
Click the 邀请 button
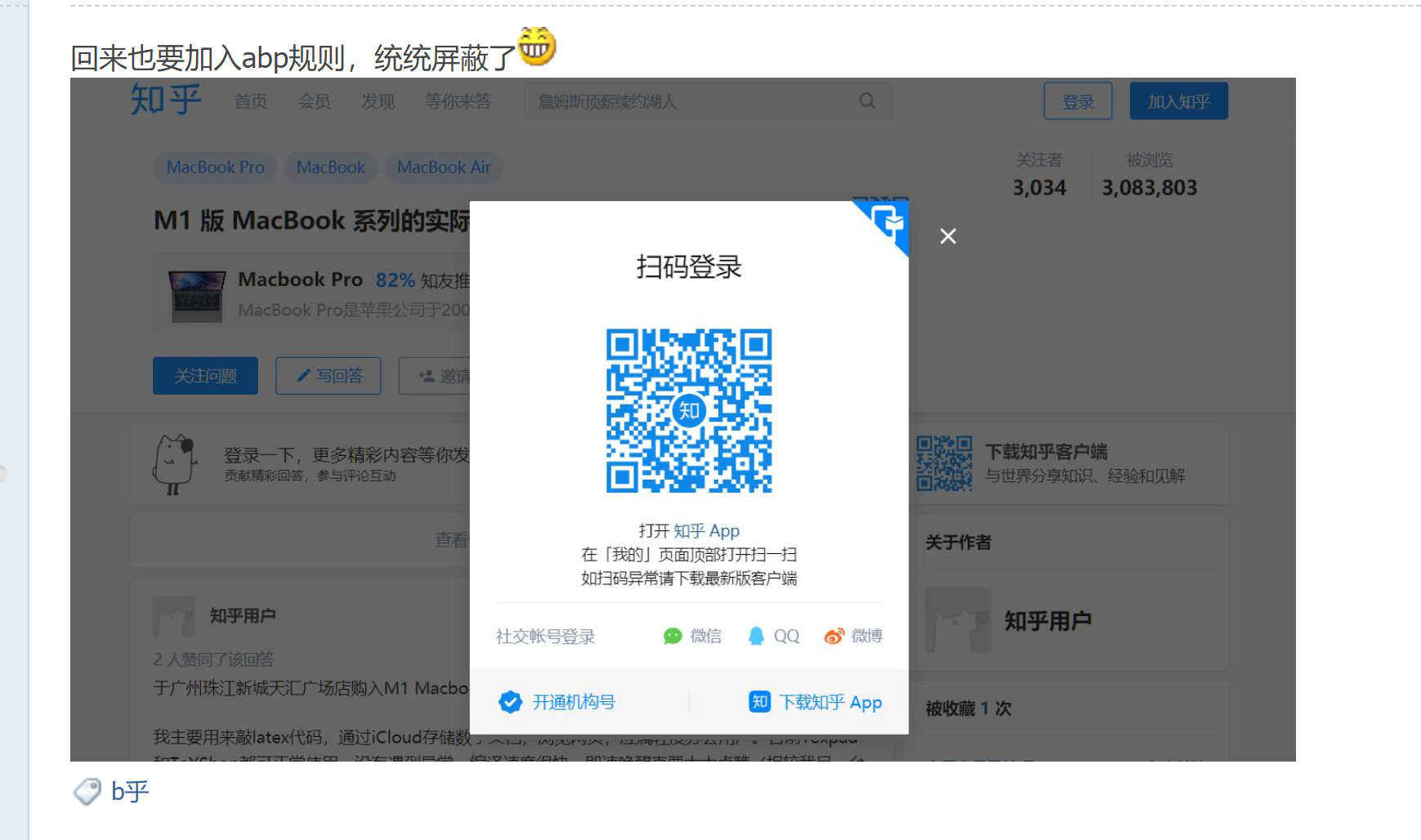point(435,376)
